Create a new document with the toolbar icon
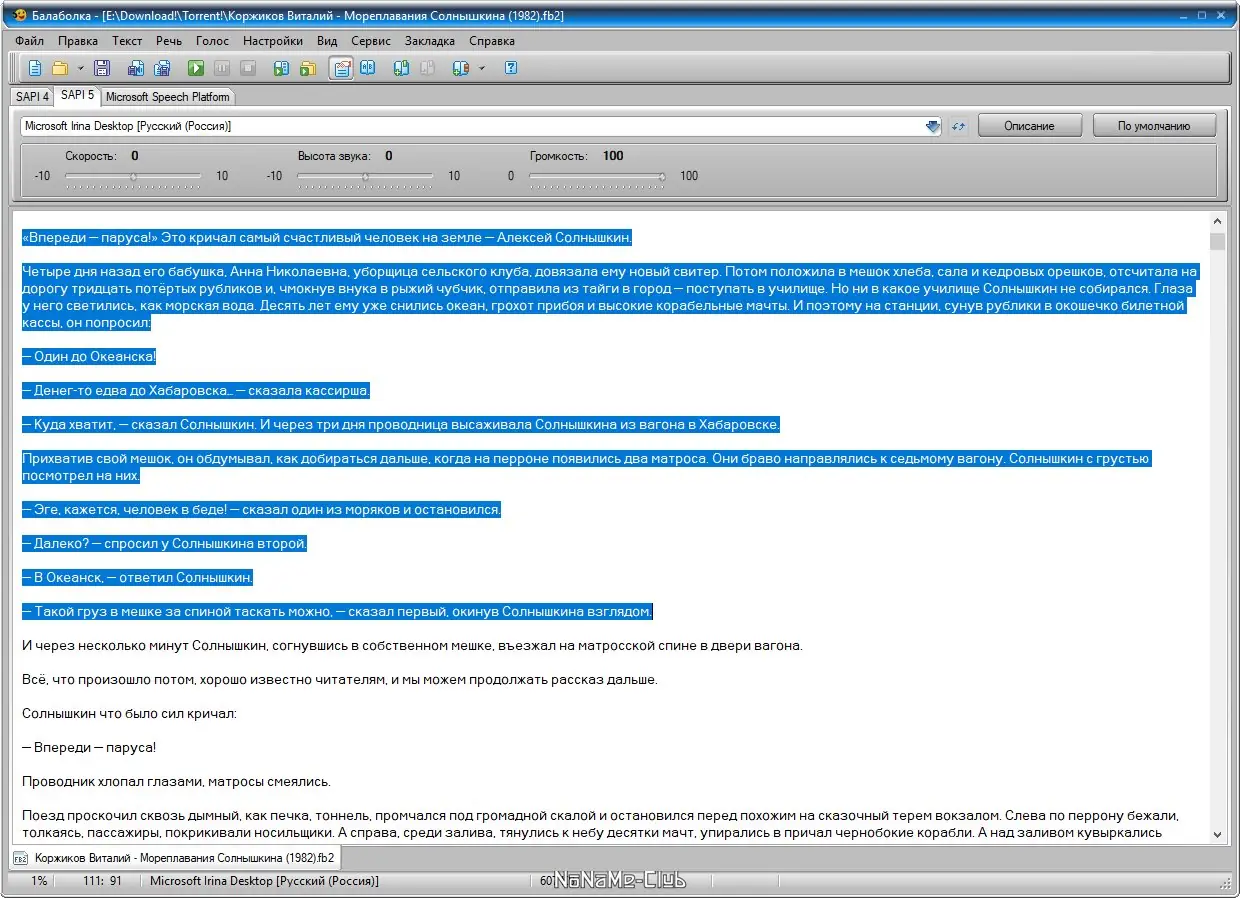Viewport: 1240px width, 898px height. [35, 68]
